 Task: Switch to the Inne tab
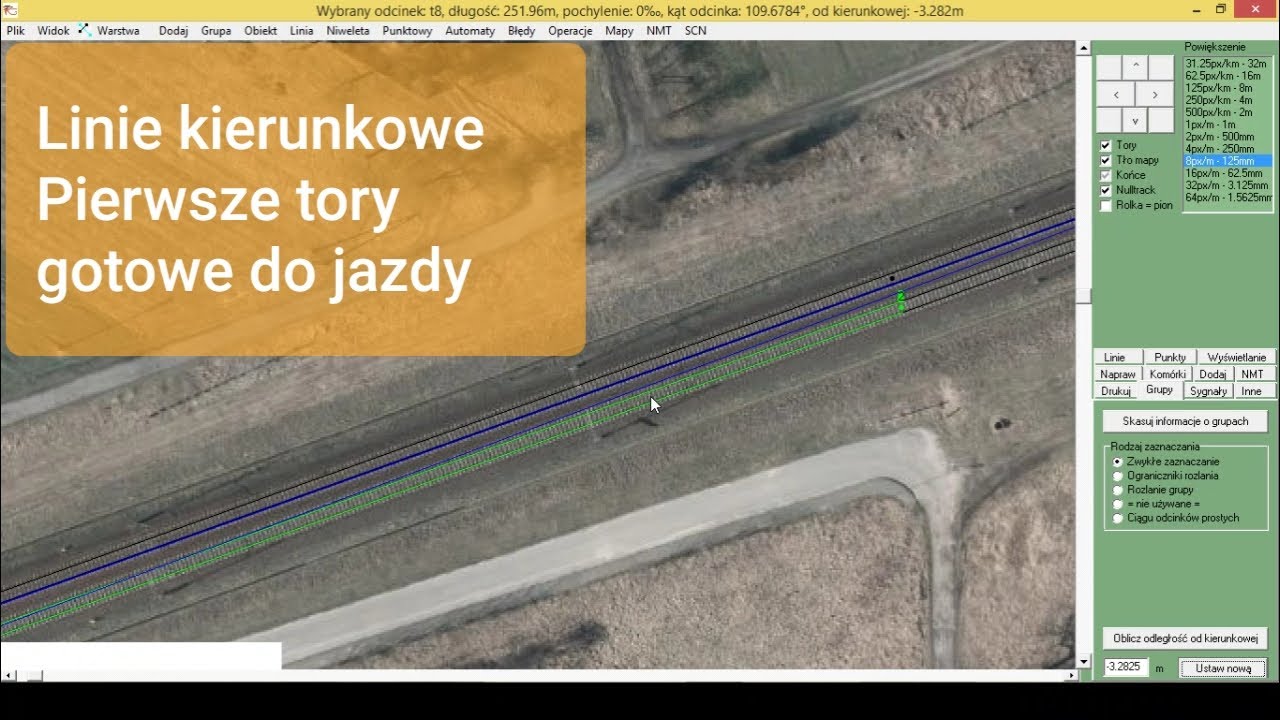1251,391
